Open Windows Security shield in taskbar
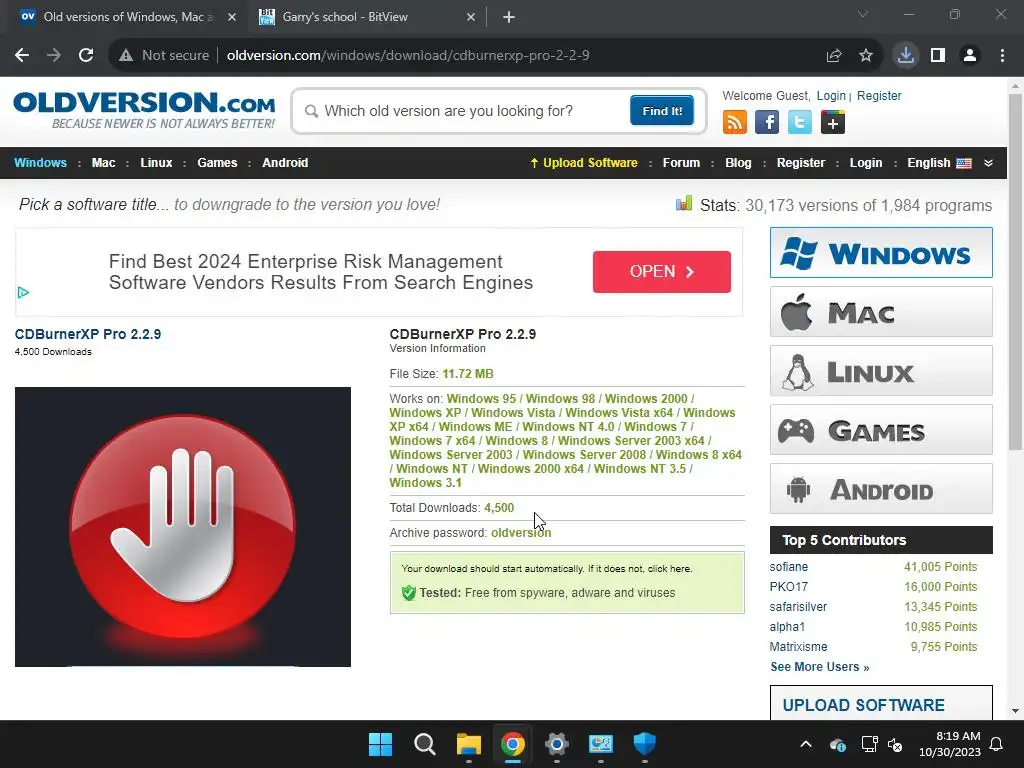1024x768 pixels. 645,744
